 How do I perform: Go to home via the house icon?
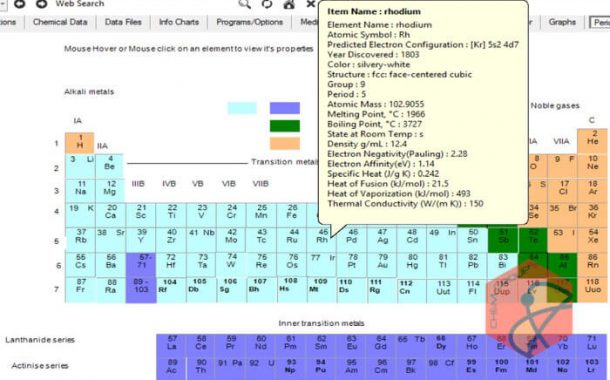click(x=289, y=4)
